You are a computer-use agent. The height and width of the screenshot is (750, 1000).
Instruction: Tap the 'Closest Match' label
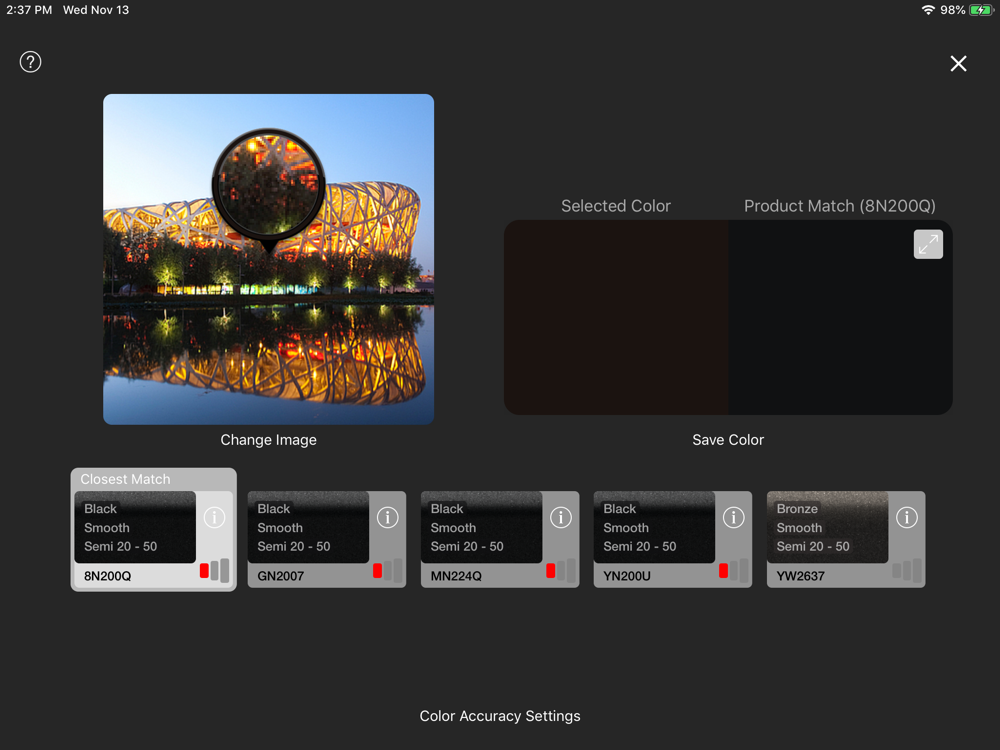pos(126,479)
